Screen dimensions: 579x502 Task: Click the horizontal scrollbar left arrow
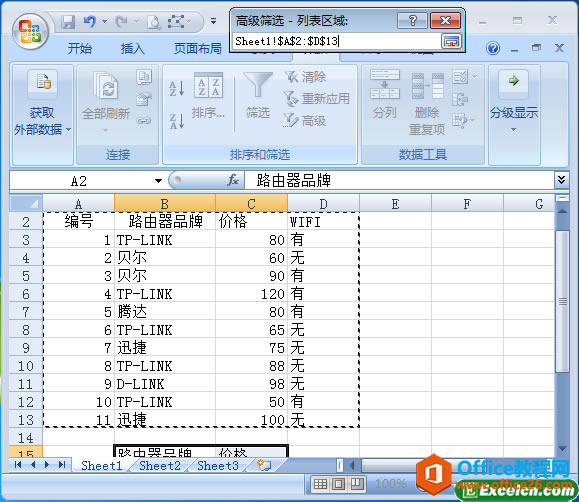352,465
